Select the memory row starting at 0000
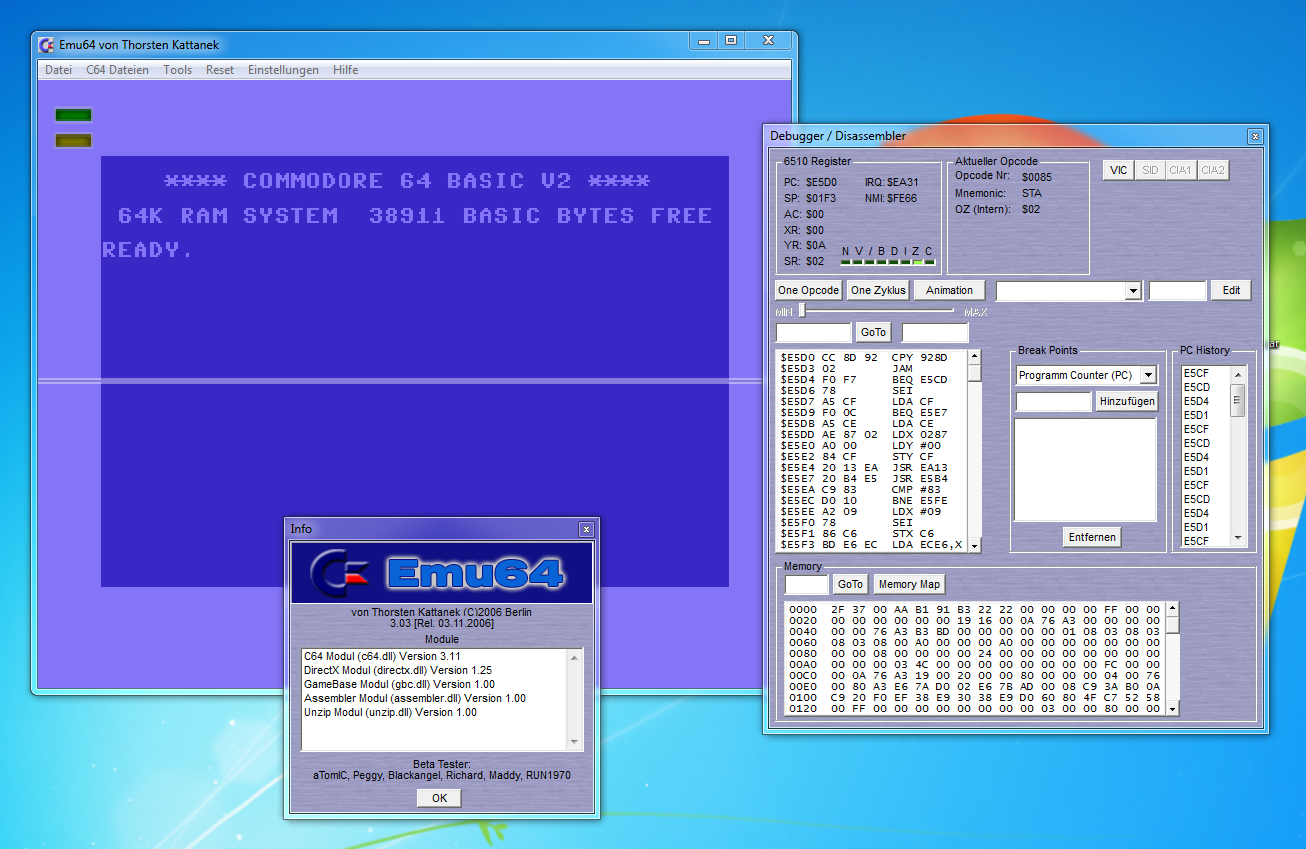Screen dimensions: 1306x849 click(x=974, y=608)
